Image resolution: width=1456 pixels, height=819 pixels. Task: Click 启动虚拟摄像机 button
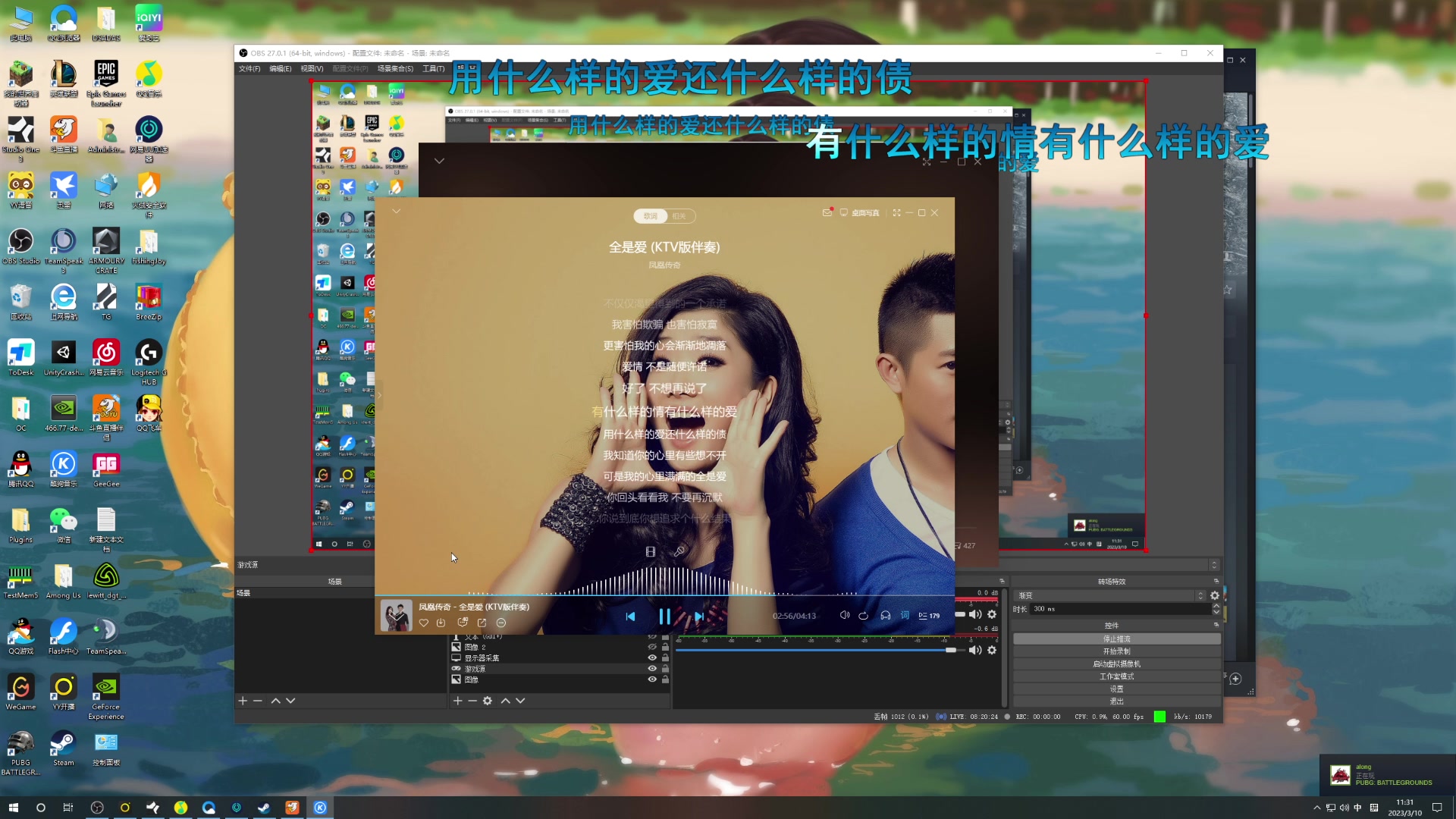click(1117, 664)
